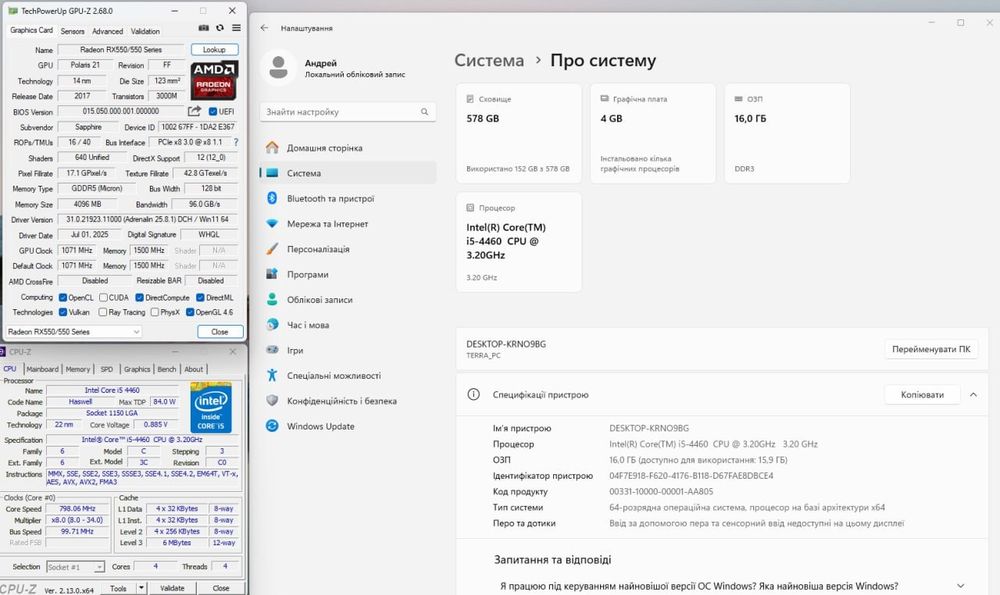
Task: Expand the newest Windows version question
Action: click(960, 585)
